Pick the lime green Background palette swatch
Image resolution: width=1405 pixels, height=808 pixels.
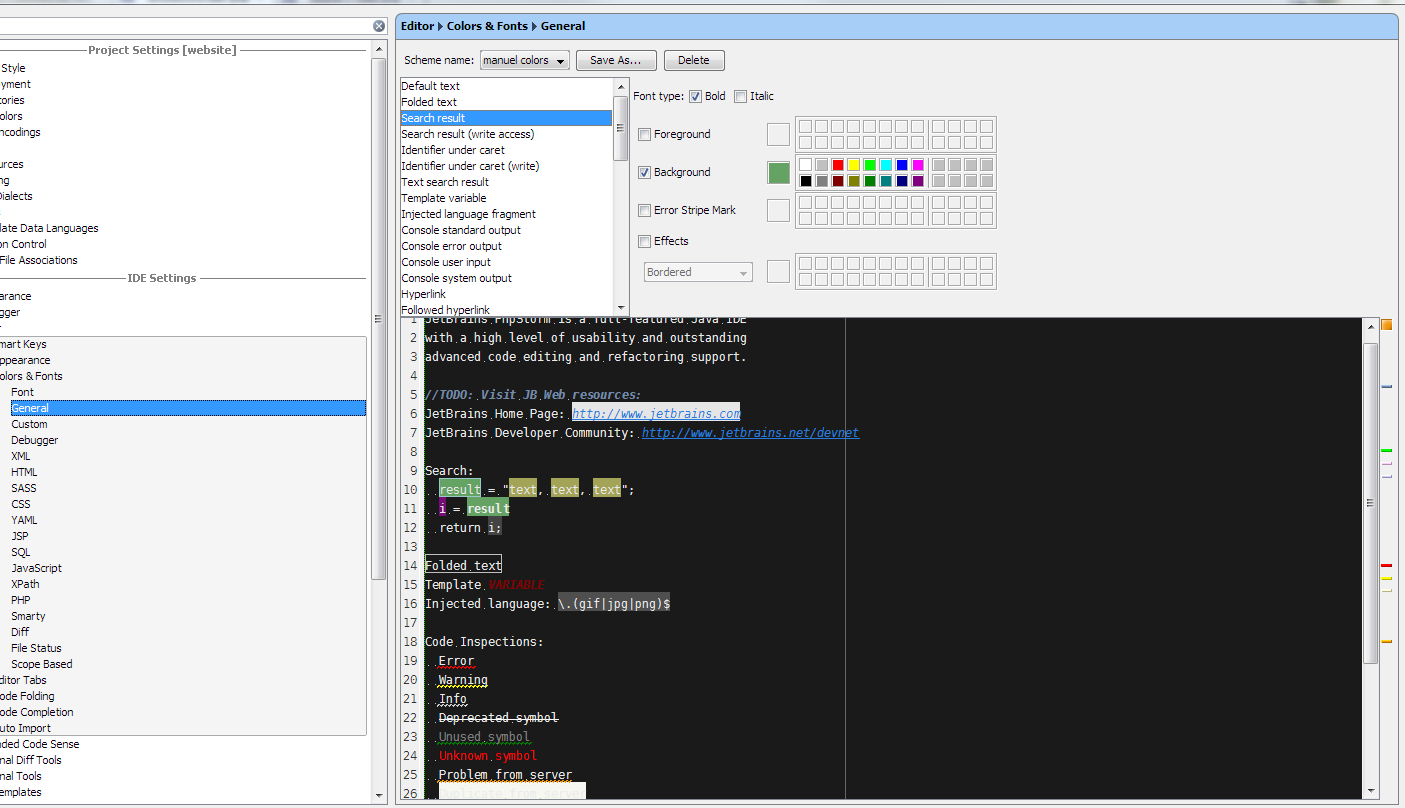pyautogui.click(x=870, y=165)
